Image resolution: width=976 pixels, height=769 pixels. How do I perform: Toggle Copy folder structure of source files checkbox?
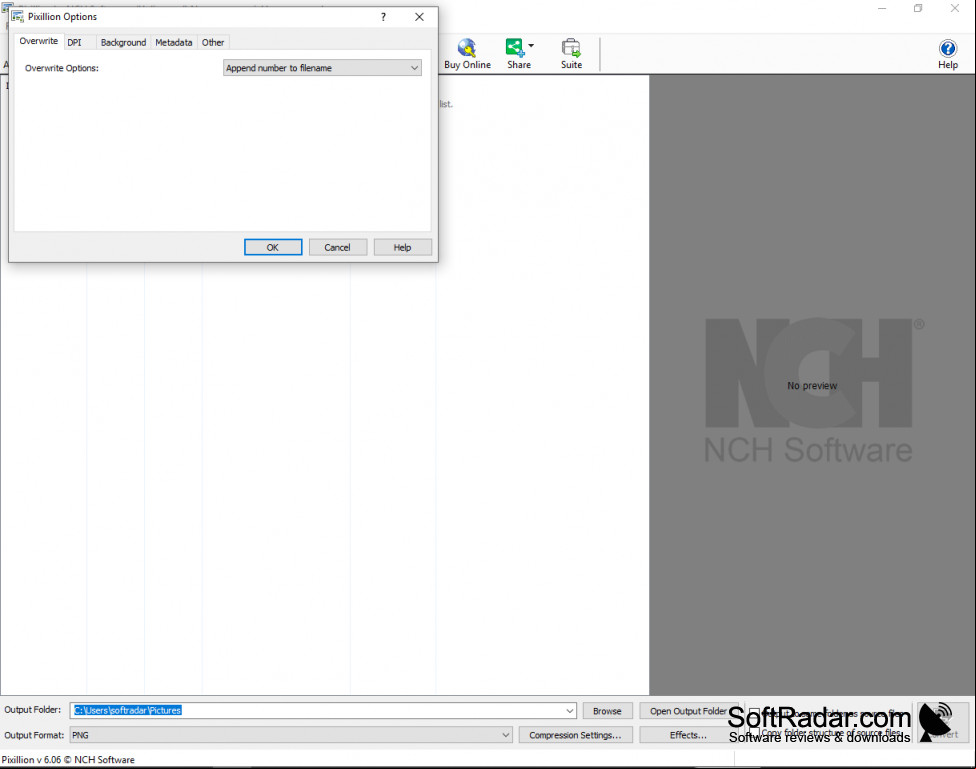click(x=754, y=734)
